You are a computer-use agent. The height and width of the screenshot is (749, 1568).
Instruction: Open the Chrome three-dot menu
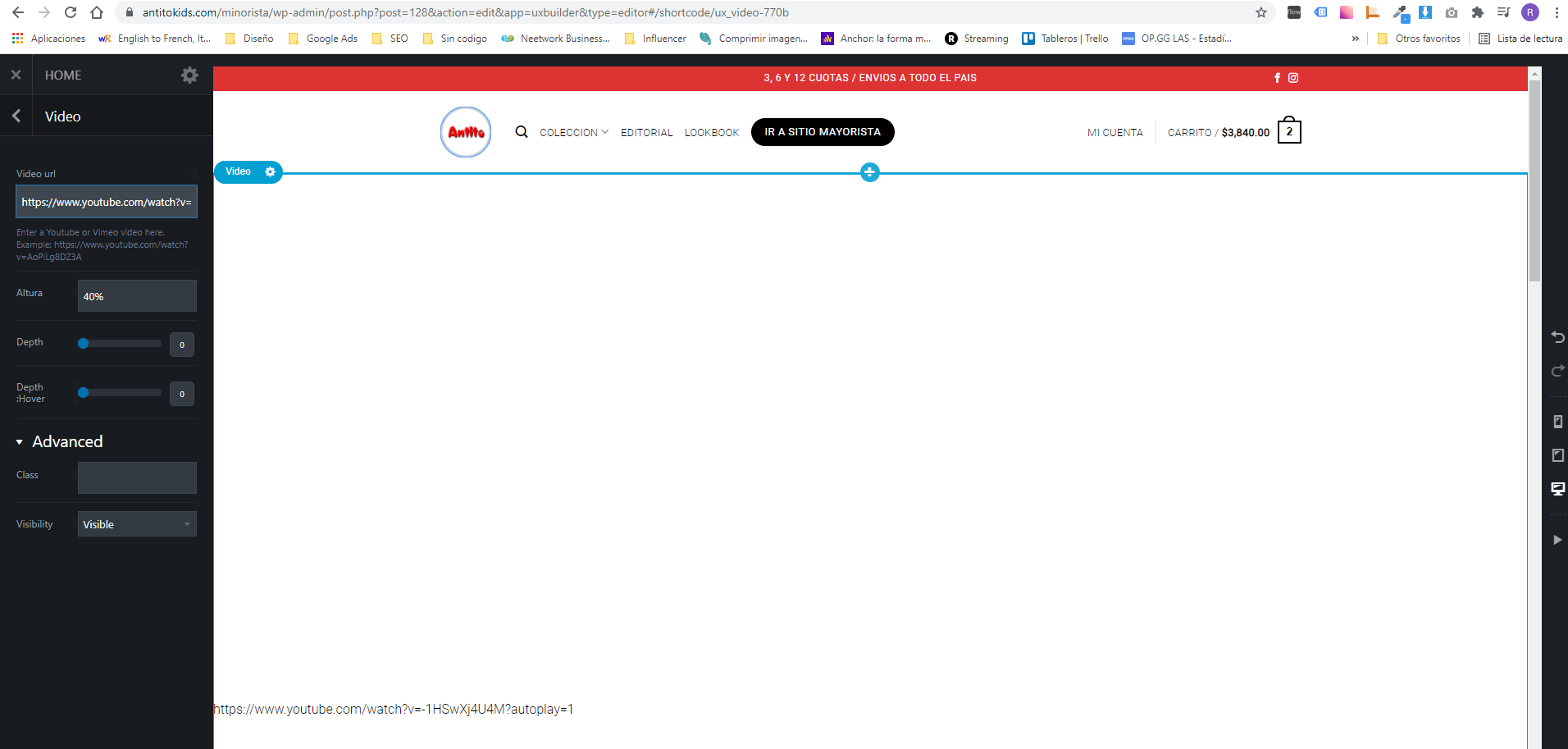(x=1557, y=12)
